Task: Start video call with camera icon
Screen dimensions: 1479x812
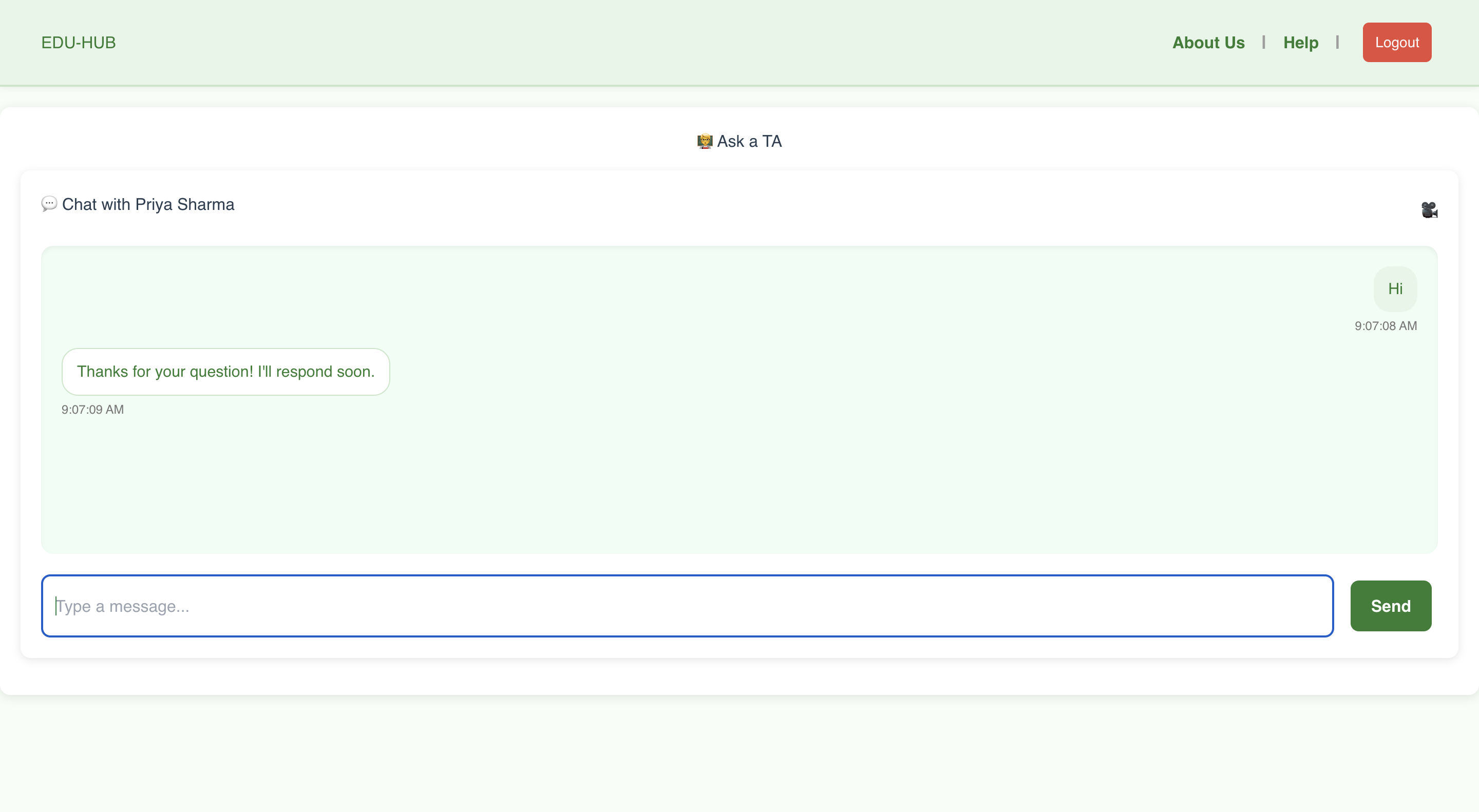Action: [x=1429, y=209]
